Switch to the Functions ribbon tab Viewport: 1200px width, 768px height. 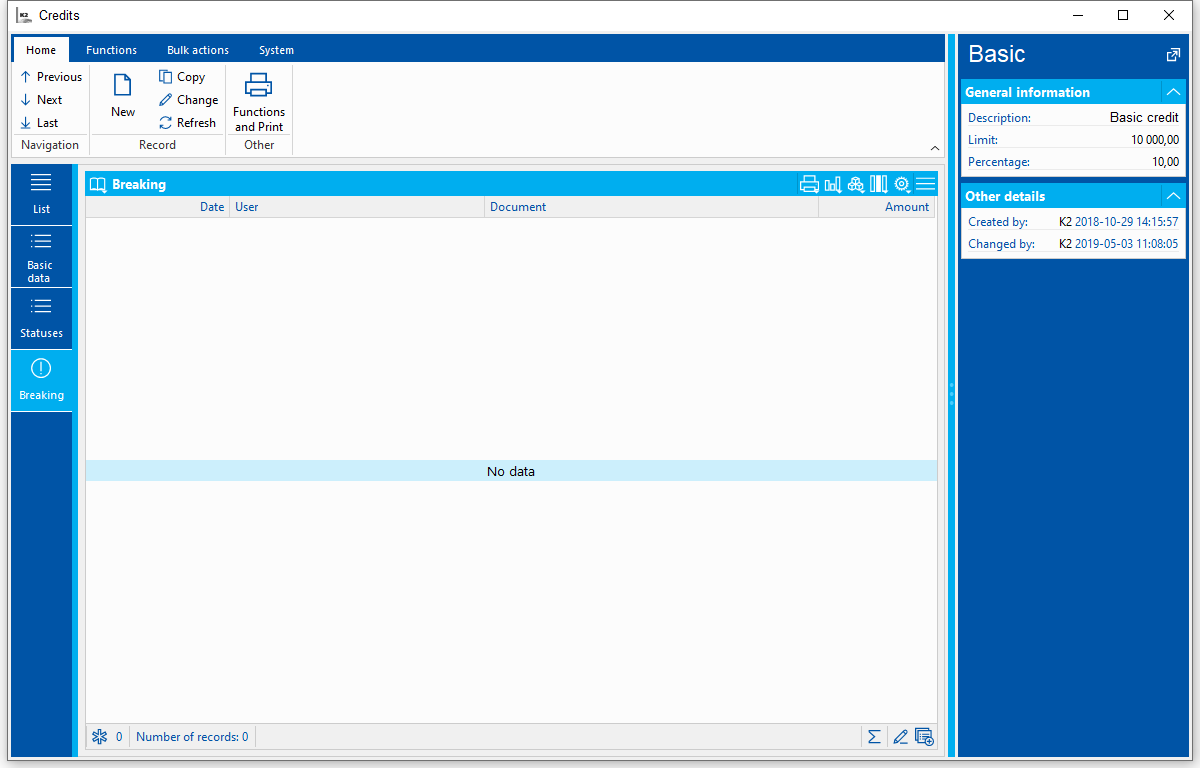tap(112, 50)
